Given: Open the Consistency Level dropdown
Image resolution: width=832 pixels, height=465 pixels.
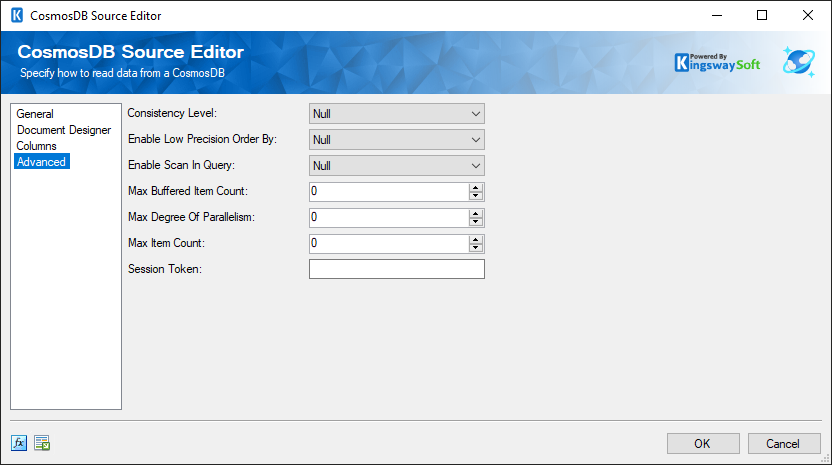Looking at the screenshot, I should tap(396, 114).
